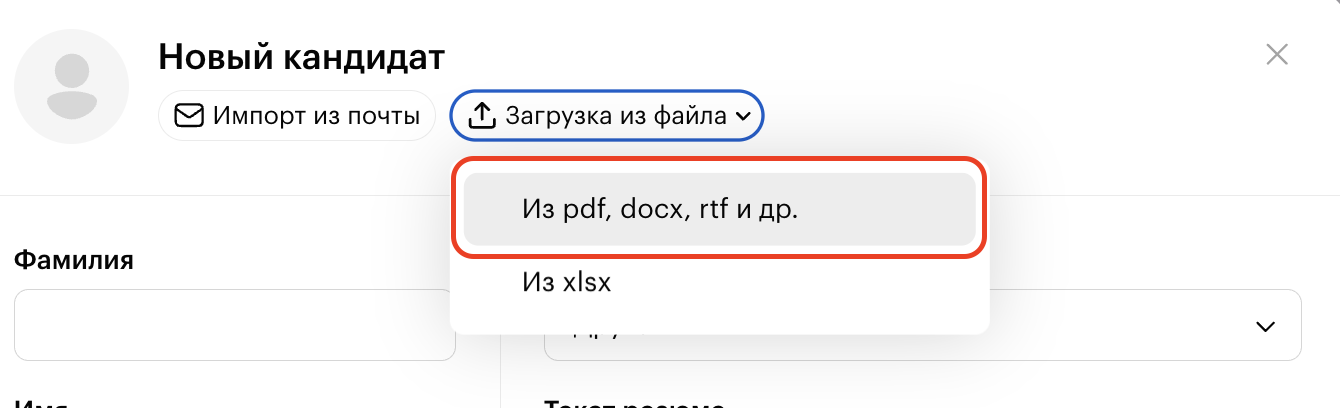
Task: Click the partially visible Имя label
Action: [x=40, y=404]
